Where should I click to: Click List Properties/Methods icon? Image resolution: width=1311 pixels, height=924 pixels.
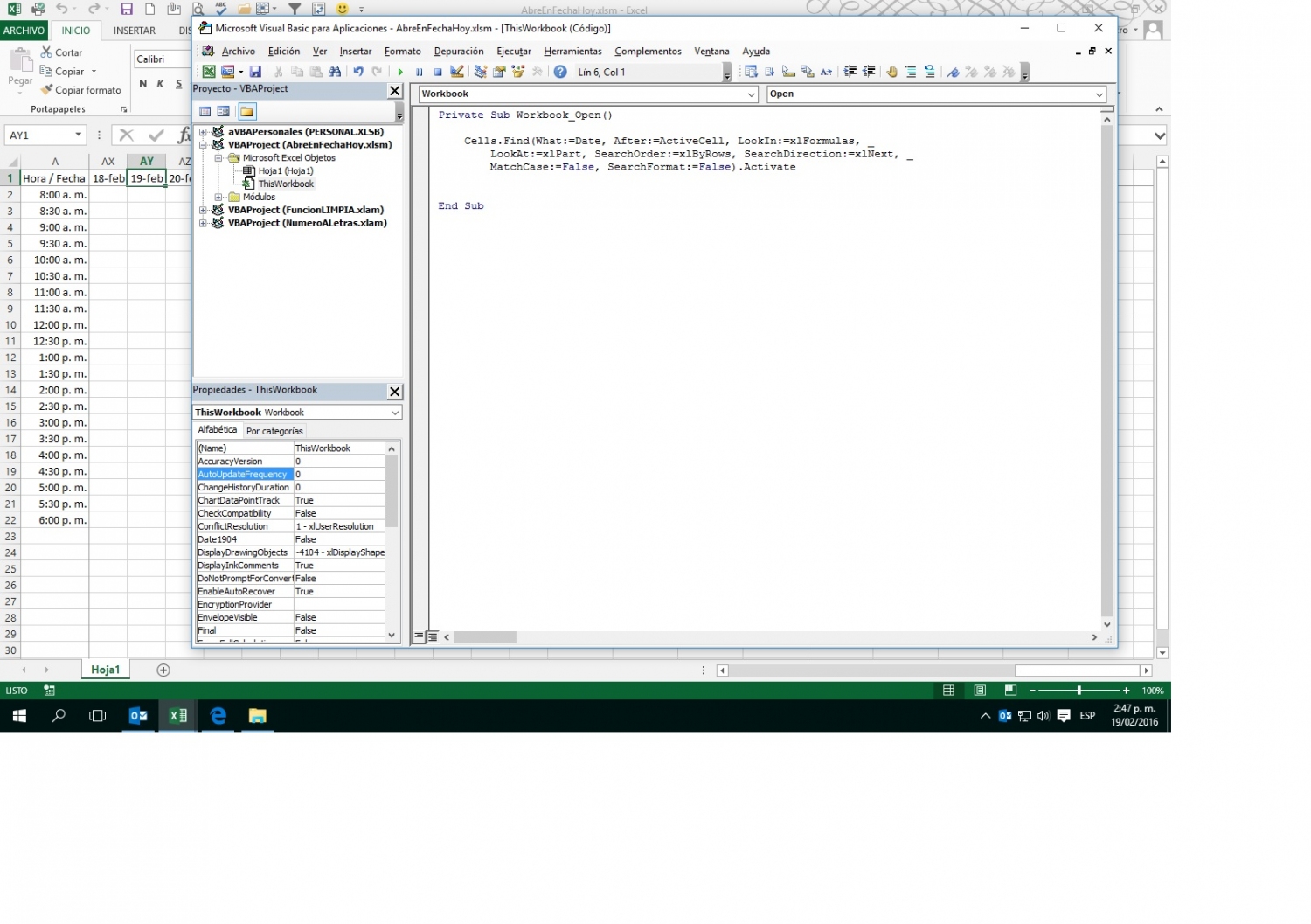click(x=751, y=72)
